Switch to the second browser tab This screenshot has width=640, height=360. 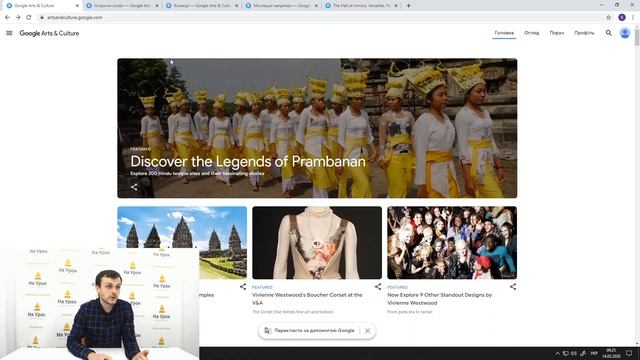pos(122,6)
